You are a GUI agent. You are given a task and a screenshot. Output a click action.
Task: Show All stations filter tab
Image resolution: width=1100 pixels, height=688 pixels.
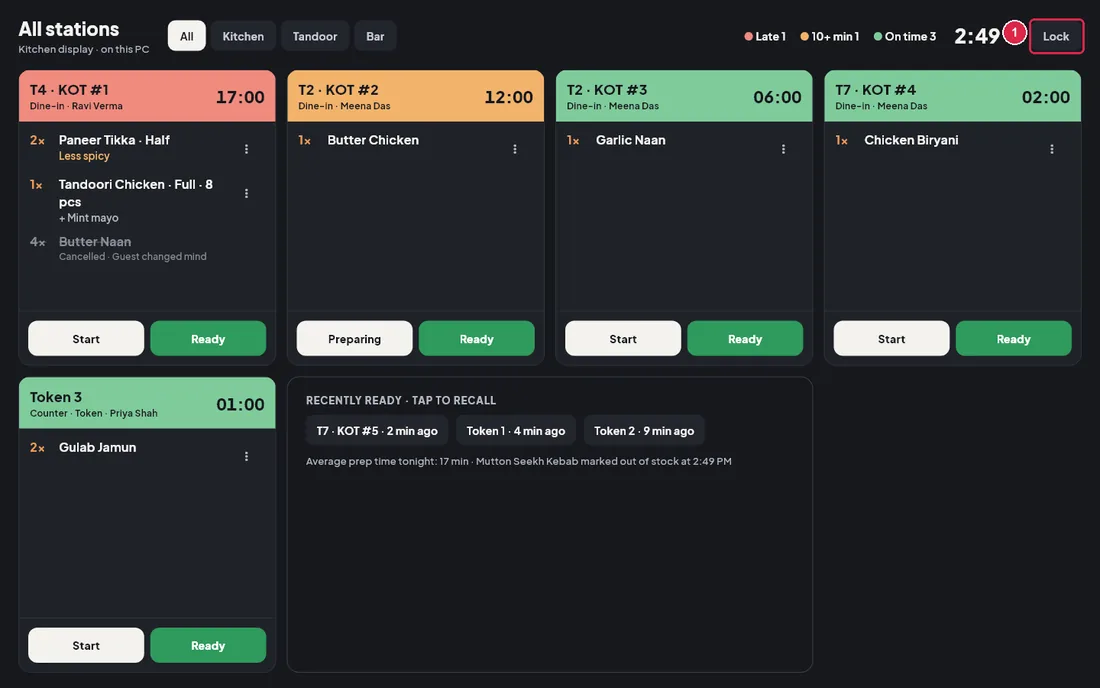(187, 36)
